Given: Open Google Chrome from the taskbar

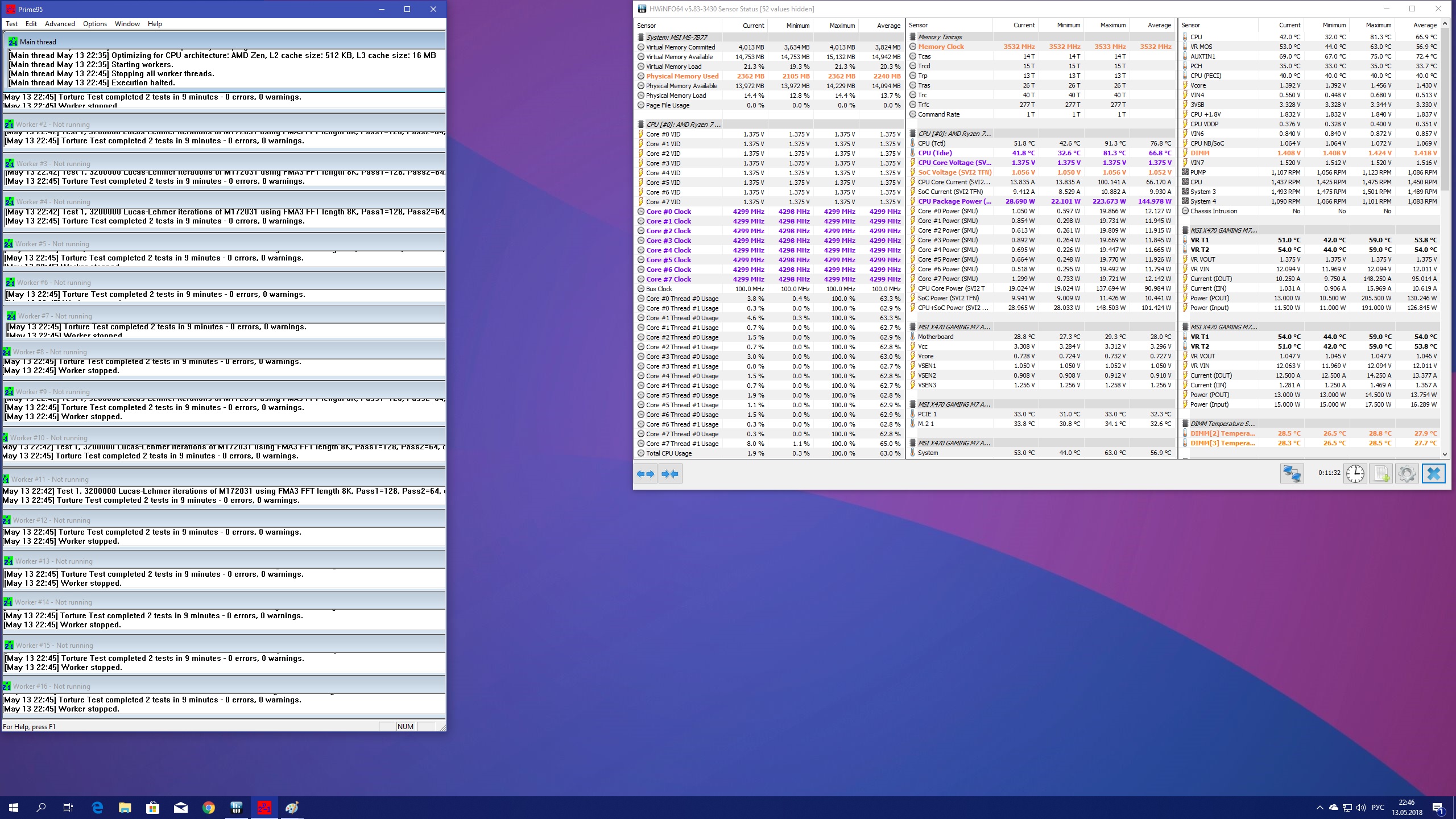Looking at the screenshot, I should point(209,808).
